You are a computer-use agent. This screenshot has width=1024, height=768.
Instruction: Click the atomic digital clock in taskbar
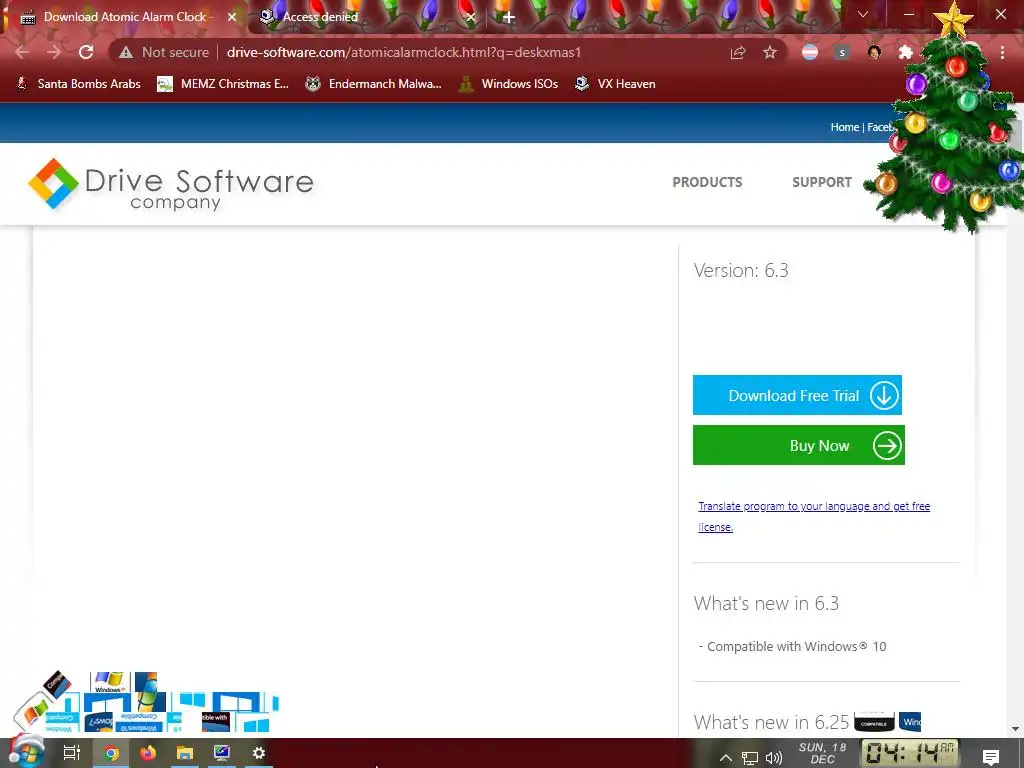pos(909,752)
